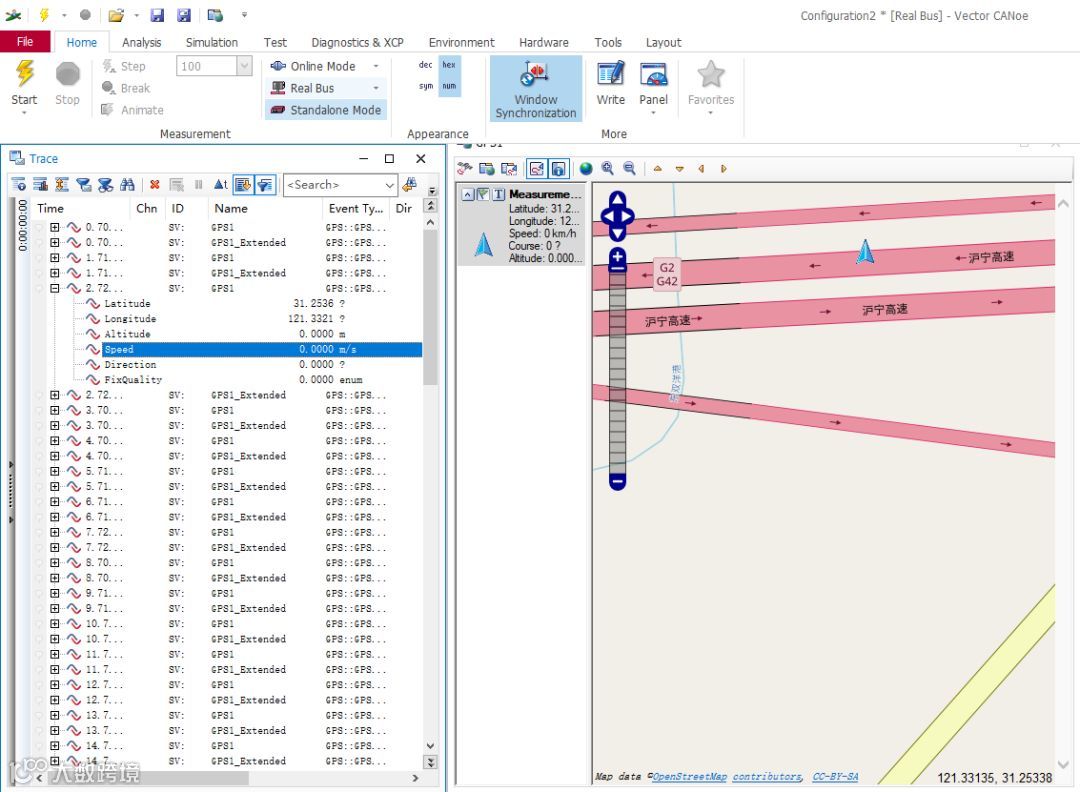1080x792 pixels.
Task: Open the File menu
Action: coord(25,42)
